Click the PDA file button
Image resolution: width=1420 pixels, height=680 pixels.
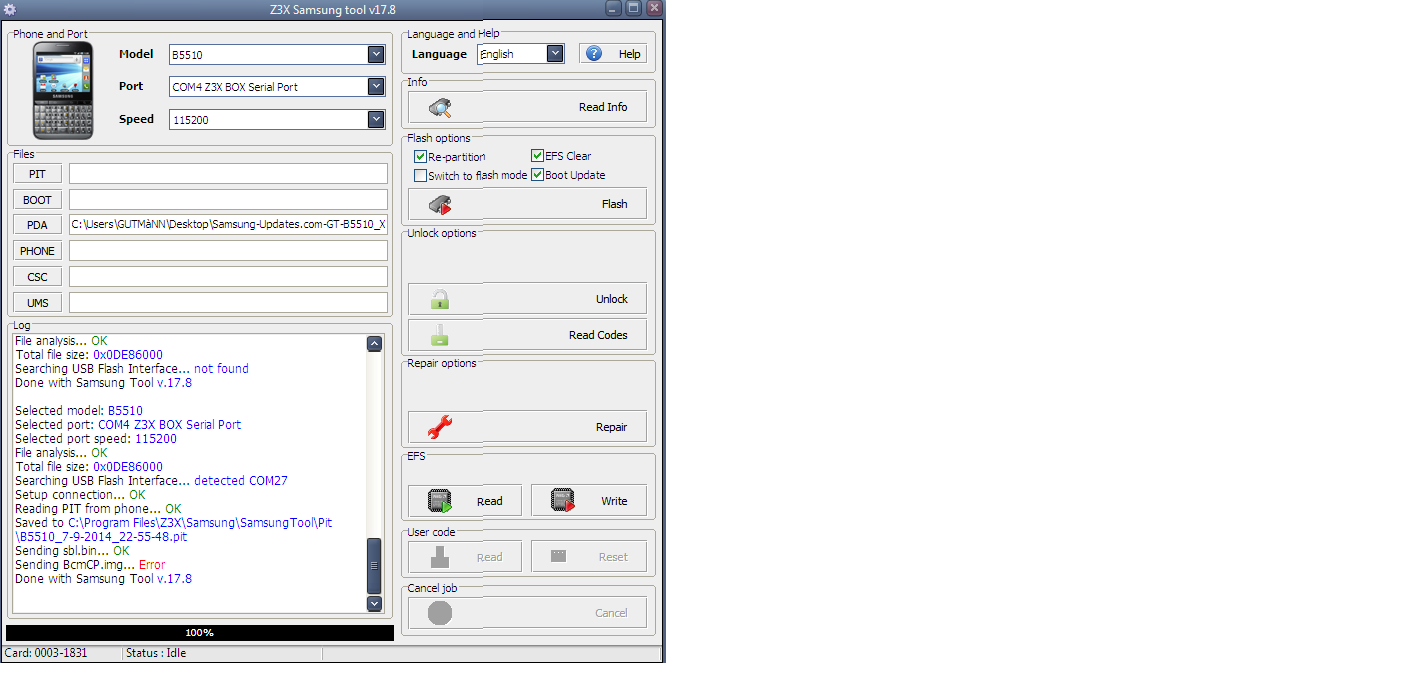[37, 225]
